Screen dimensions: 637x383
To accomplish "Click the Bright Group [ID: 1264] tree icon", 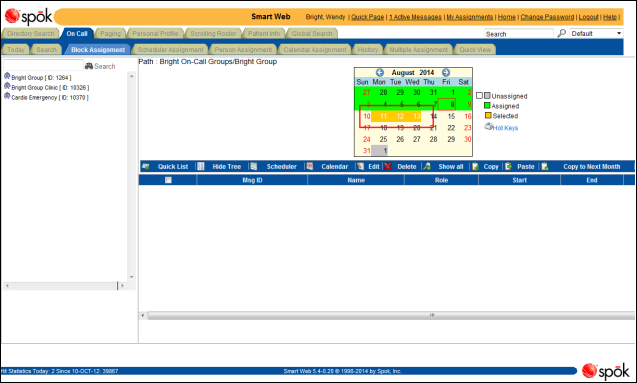I will point(7,76).
